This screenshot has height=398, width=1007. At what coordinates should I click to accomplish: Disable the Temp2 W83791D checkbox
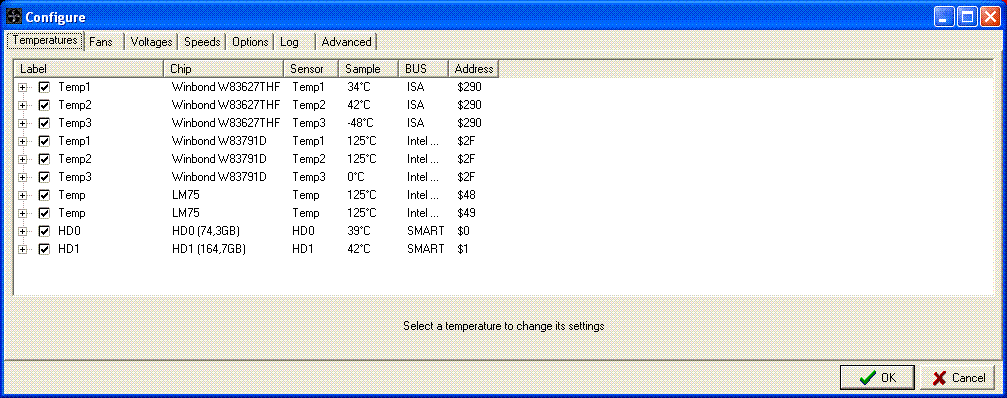tap(44, 159)
